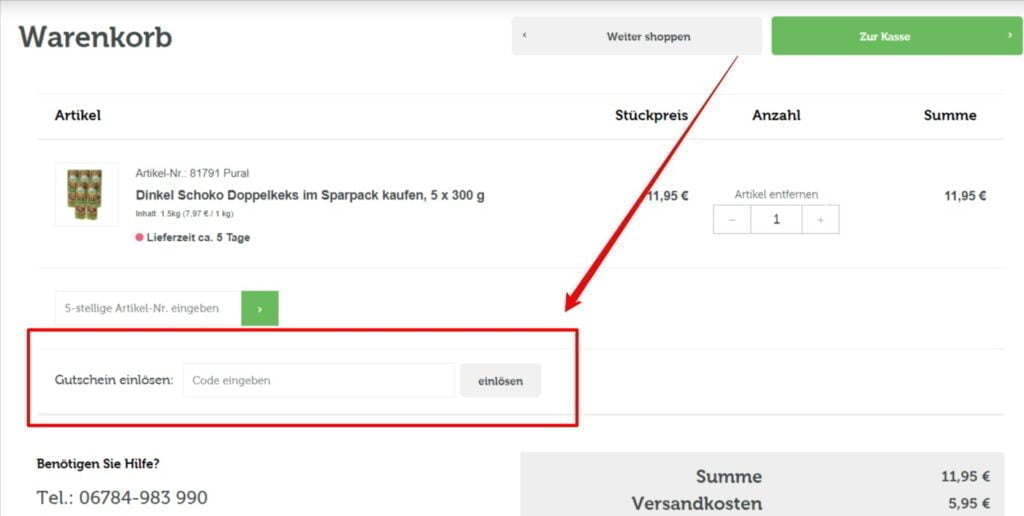The image size is (1024, 516).
Task: Click the 5-stellige Artikel-Nr. input field
Action: point(148,309)
